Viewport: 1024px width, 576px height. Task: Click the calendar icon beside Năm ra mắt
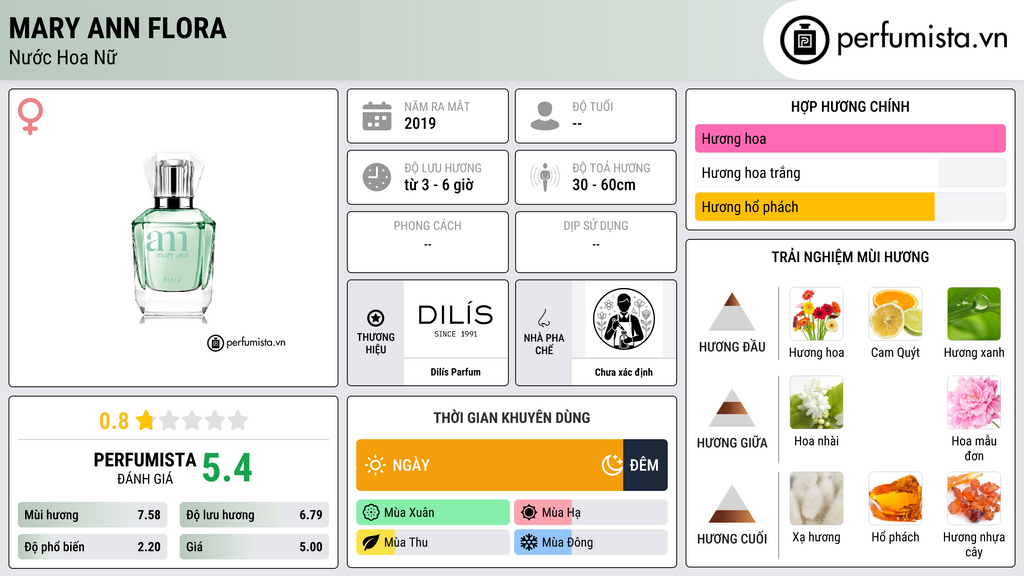pos(377,116)
